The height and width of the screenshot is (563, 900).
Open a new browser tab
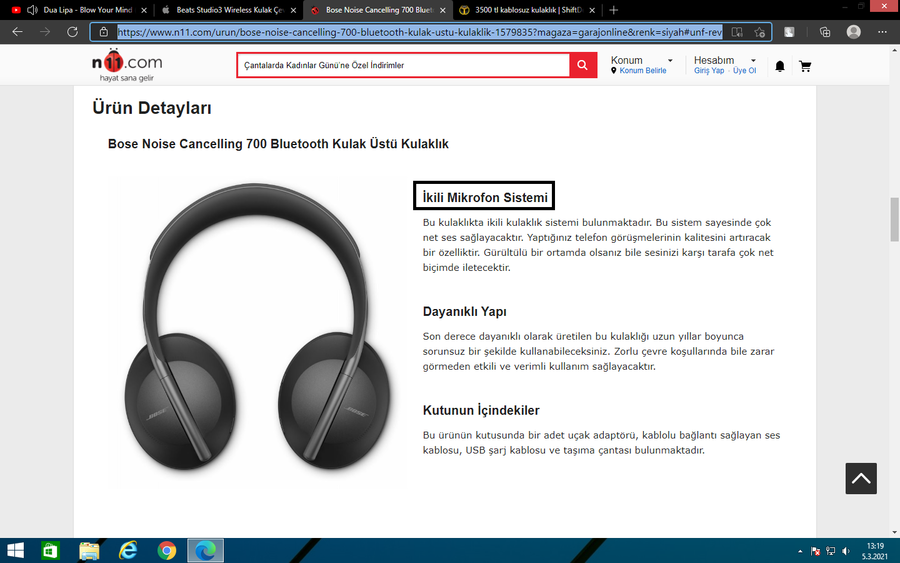(x=613, y=10)
